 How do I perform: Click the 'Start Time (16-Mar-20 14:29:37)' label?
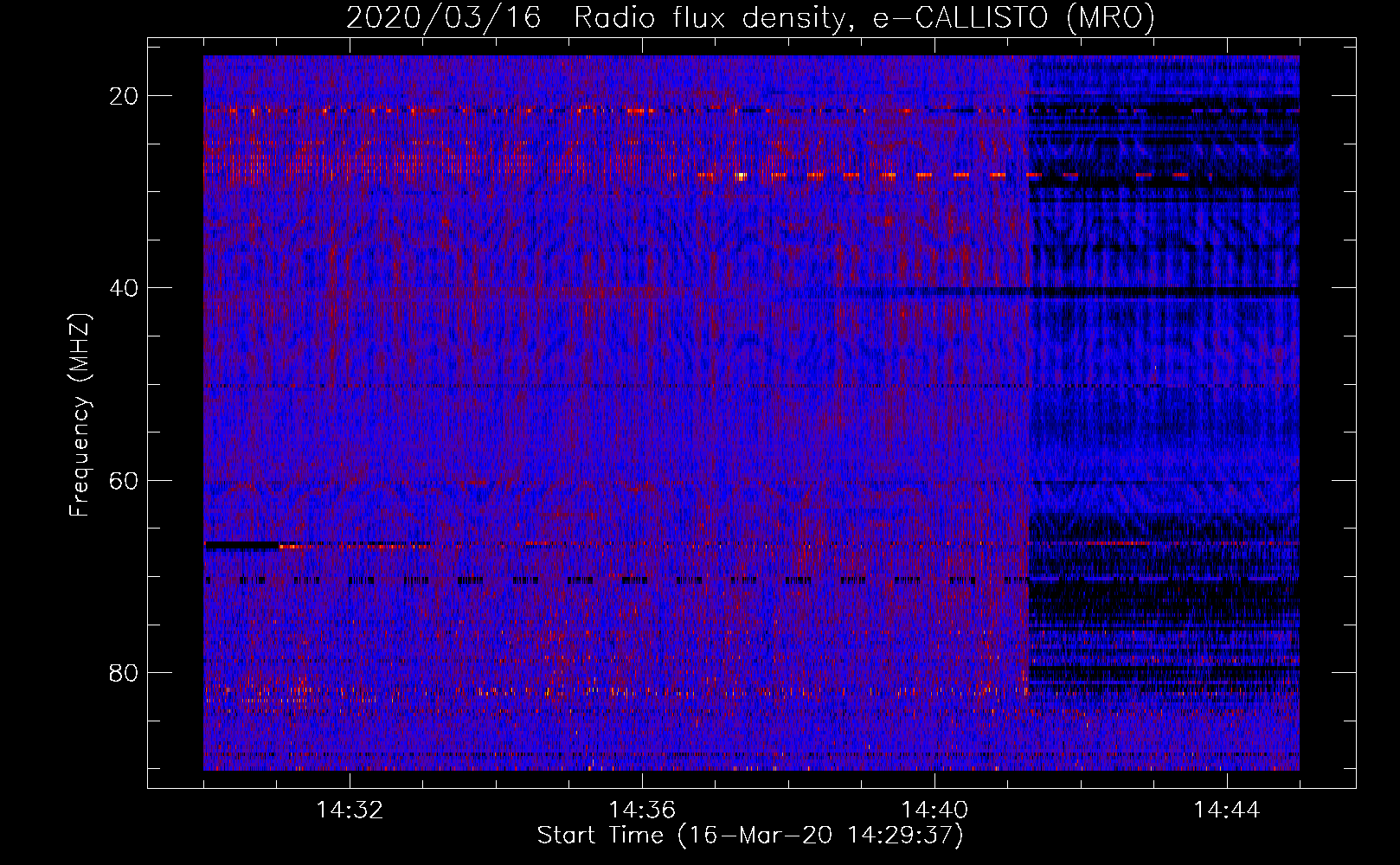(750, 836)
